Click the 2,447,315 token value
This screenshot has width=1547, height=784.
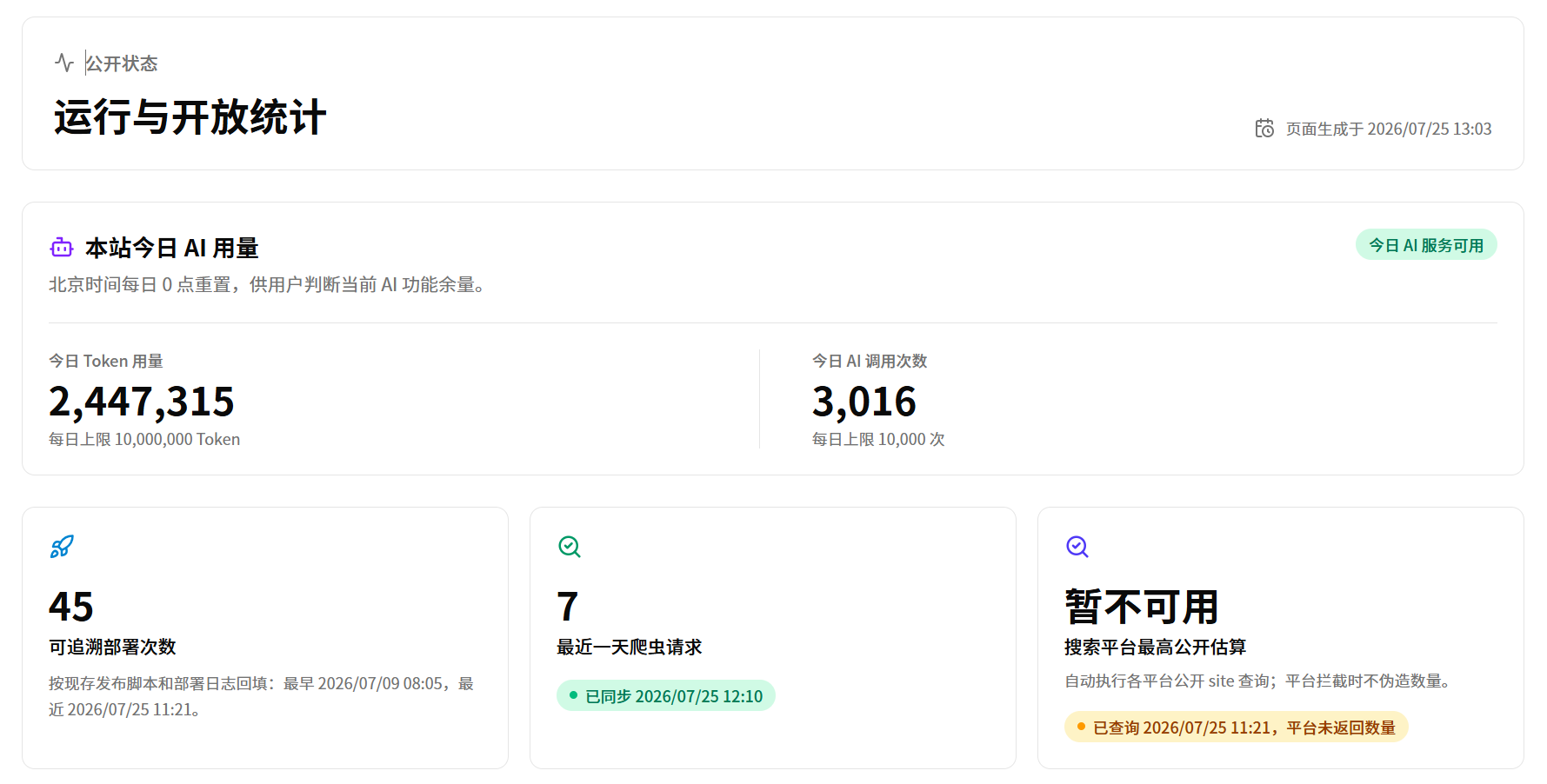click(x=142, y=402)
